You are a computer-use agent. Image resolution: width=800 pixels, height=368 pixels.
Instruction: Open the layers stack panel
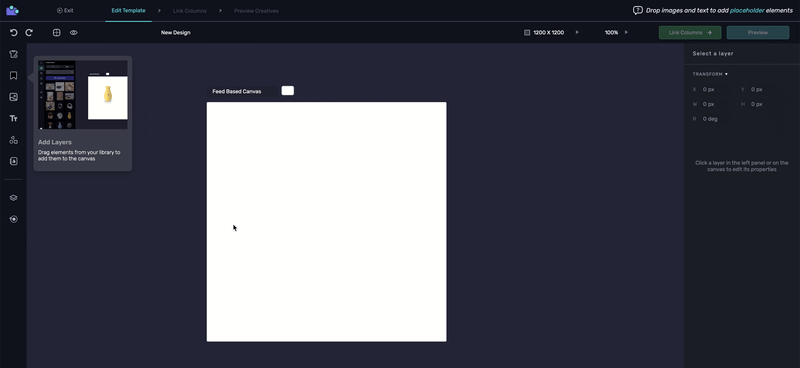click(x=14, y=198)
